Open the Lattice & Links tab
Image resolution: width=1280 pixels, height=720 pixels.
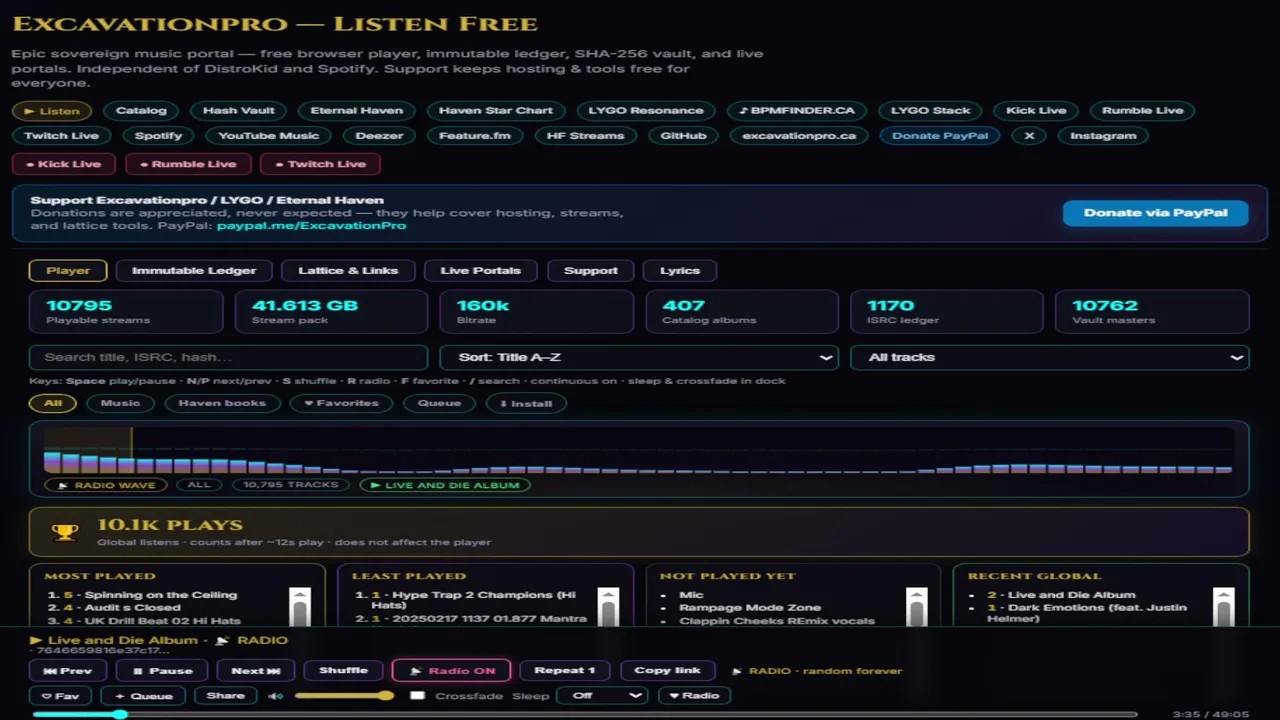click(x=348, y=271)
